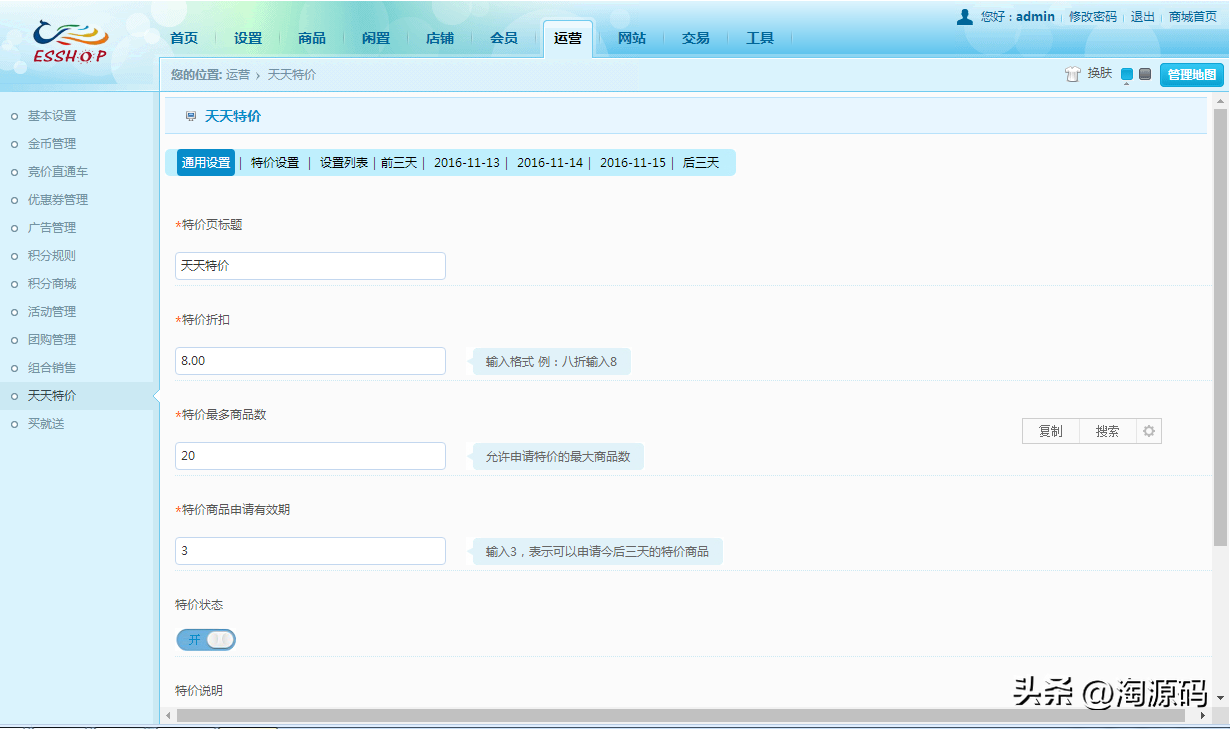This screenshot has width=1230, height=729.
Task: Select the gray skin color swatch
Action: [x=1145, y=74]
